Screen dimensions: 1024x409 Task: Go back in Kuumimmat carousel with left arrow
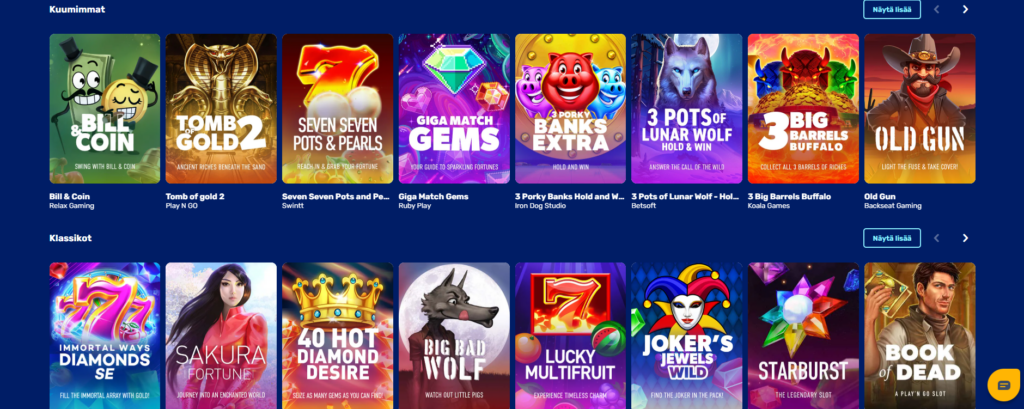coord(936,9)
